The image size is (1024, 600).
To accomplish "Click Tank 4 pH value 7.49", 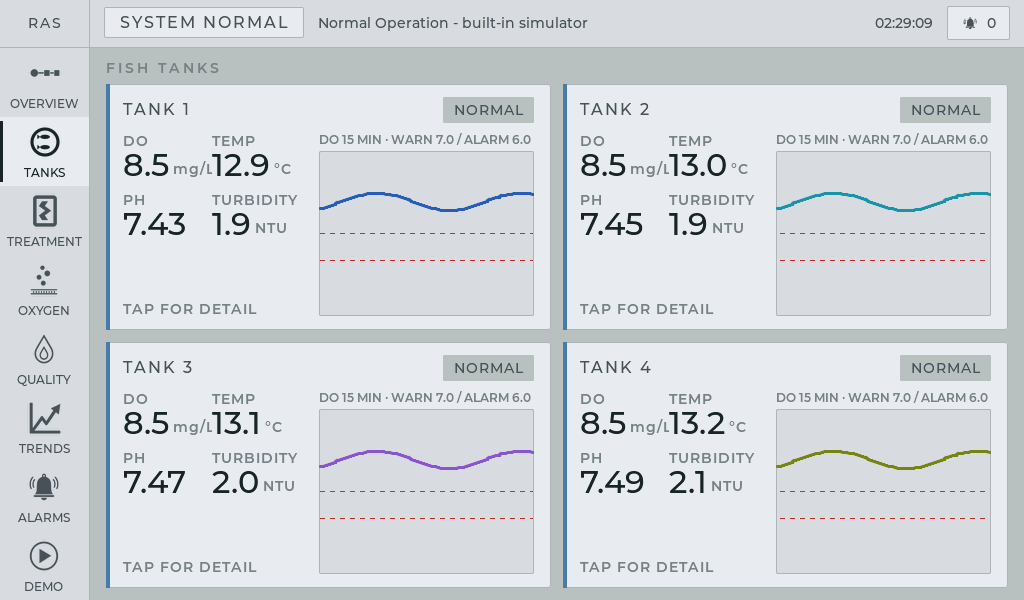I will tap(612, 482).
